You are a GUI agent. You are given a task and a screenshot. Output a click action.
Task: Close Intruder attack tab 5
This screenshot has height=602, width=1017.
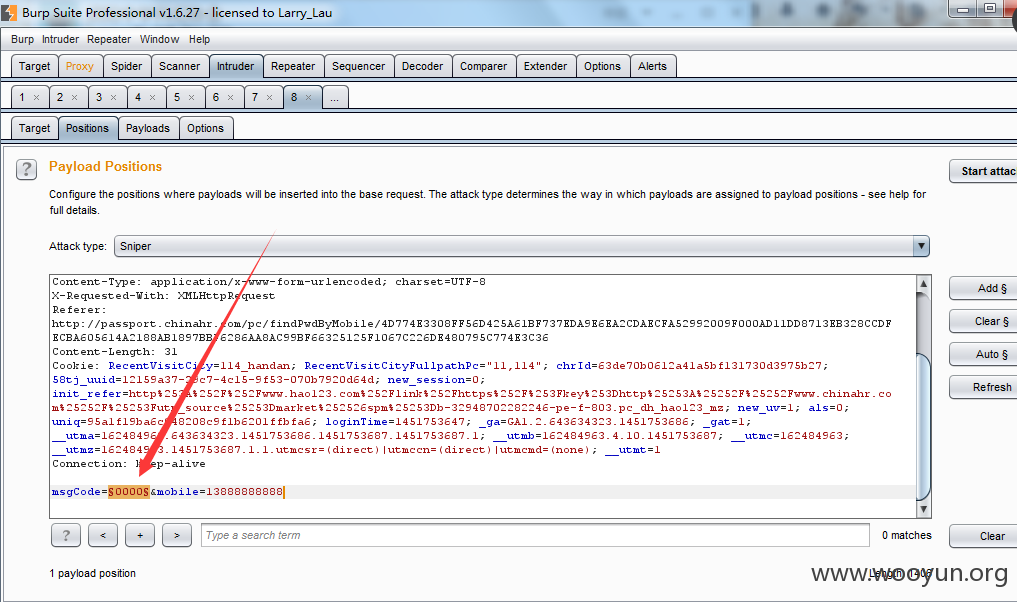[x=191, y=97]
